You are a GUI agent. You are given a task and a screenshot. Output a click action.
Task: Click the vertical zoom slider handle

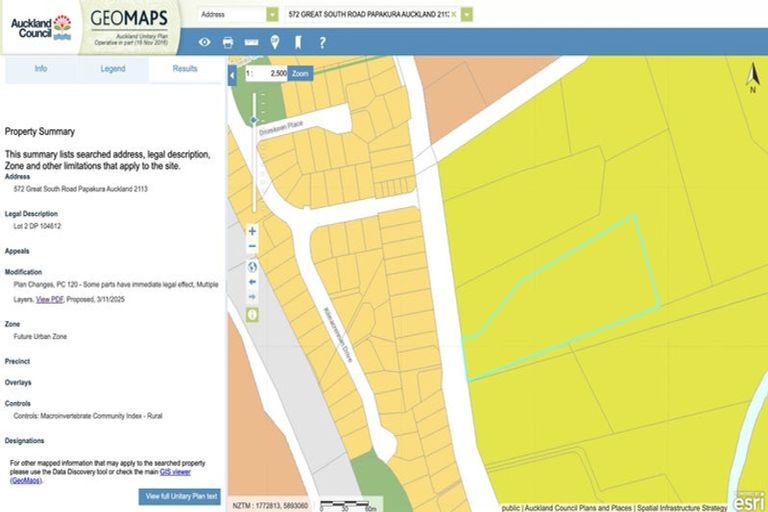[254, 120]
